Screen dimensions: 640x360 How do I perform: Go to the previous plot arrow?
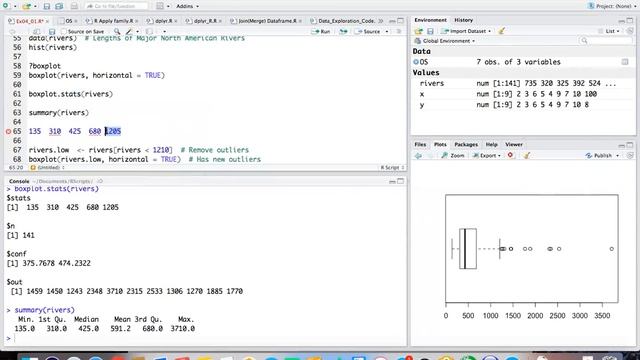coord(418,156)
